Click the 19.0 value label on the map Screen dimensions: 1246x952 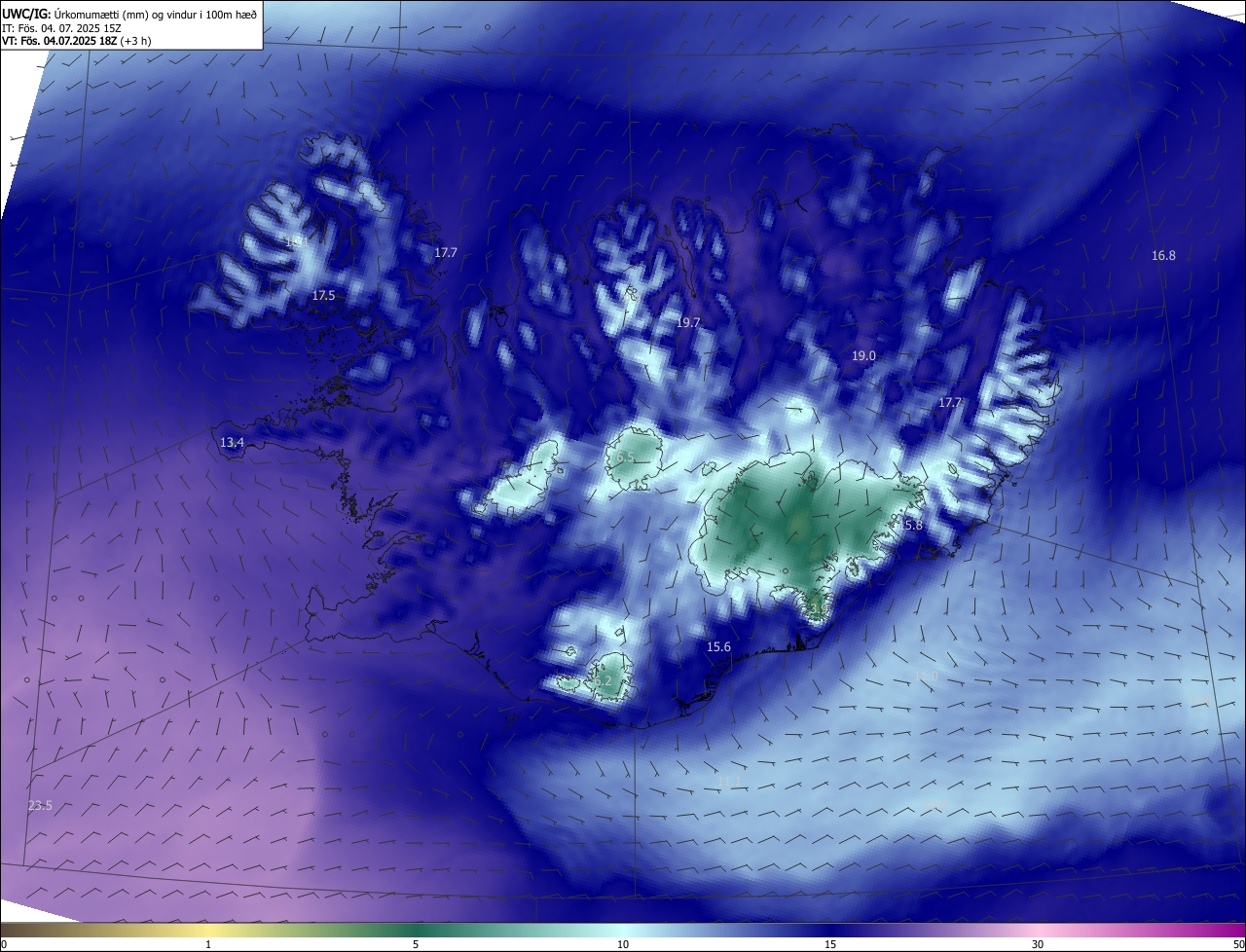pos(863,356)
